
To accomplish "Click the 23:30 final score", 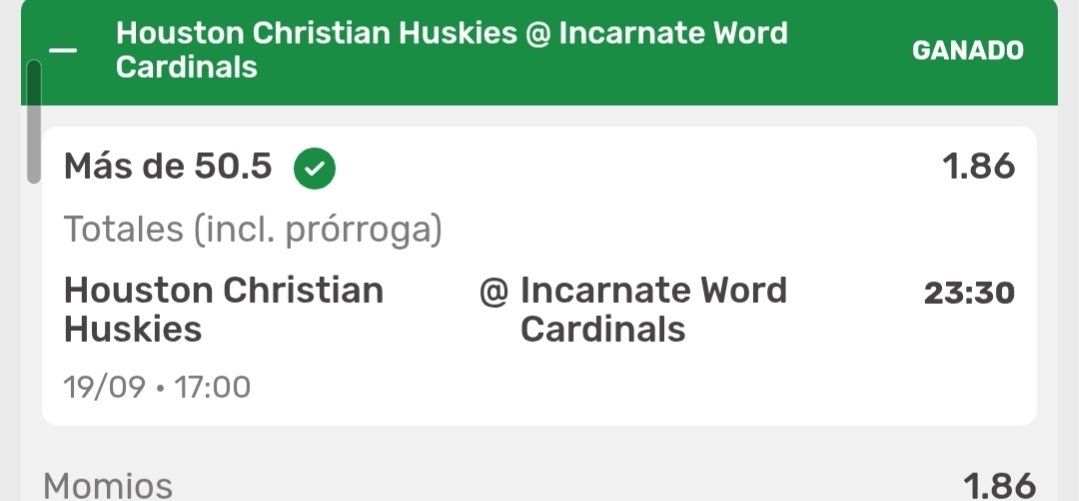I will tap(969, 293).
